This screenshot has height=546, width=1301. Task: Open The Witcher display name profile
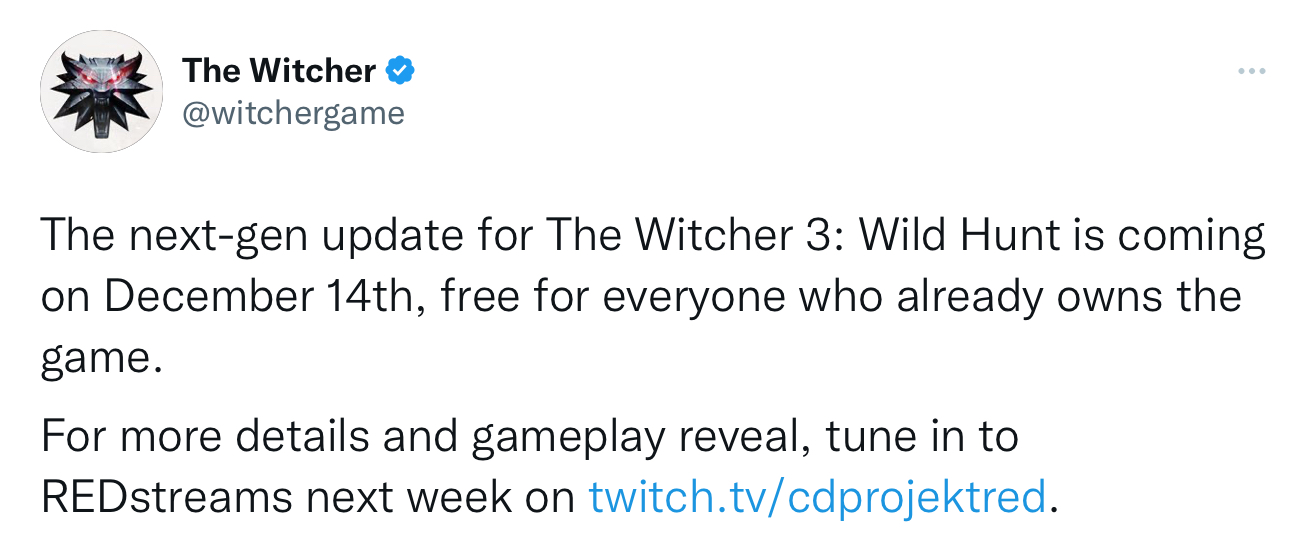click(279, 71)
